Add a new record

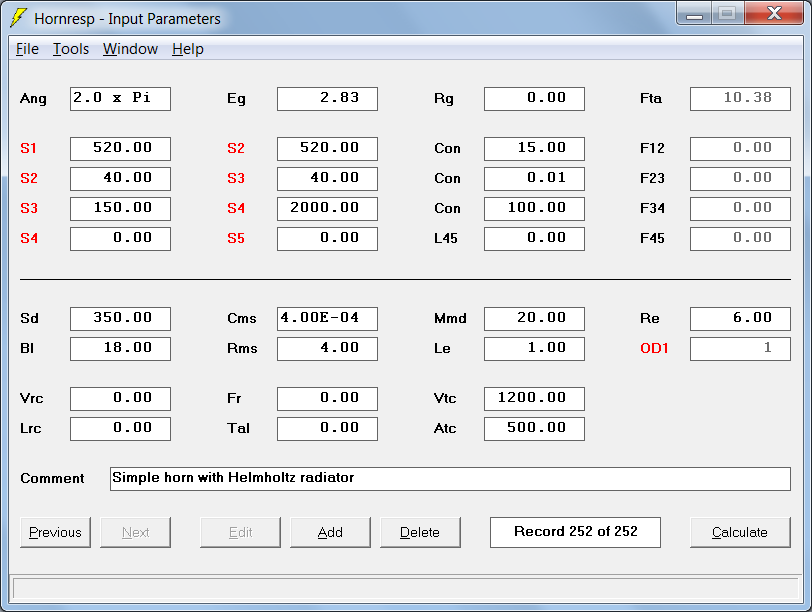point(330,532)
